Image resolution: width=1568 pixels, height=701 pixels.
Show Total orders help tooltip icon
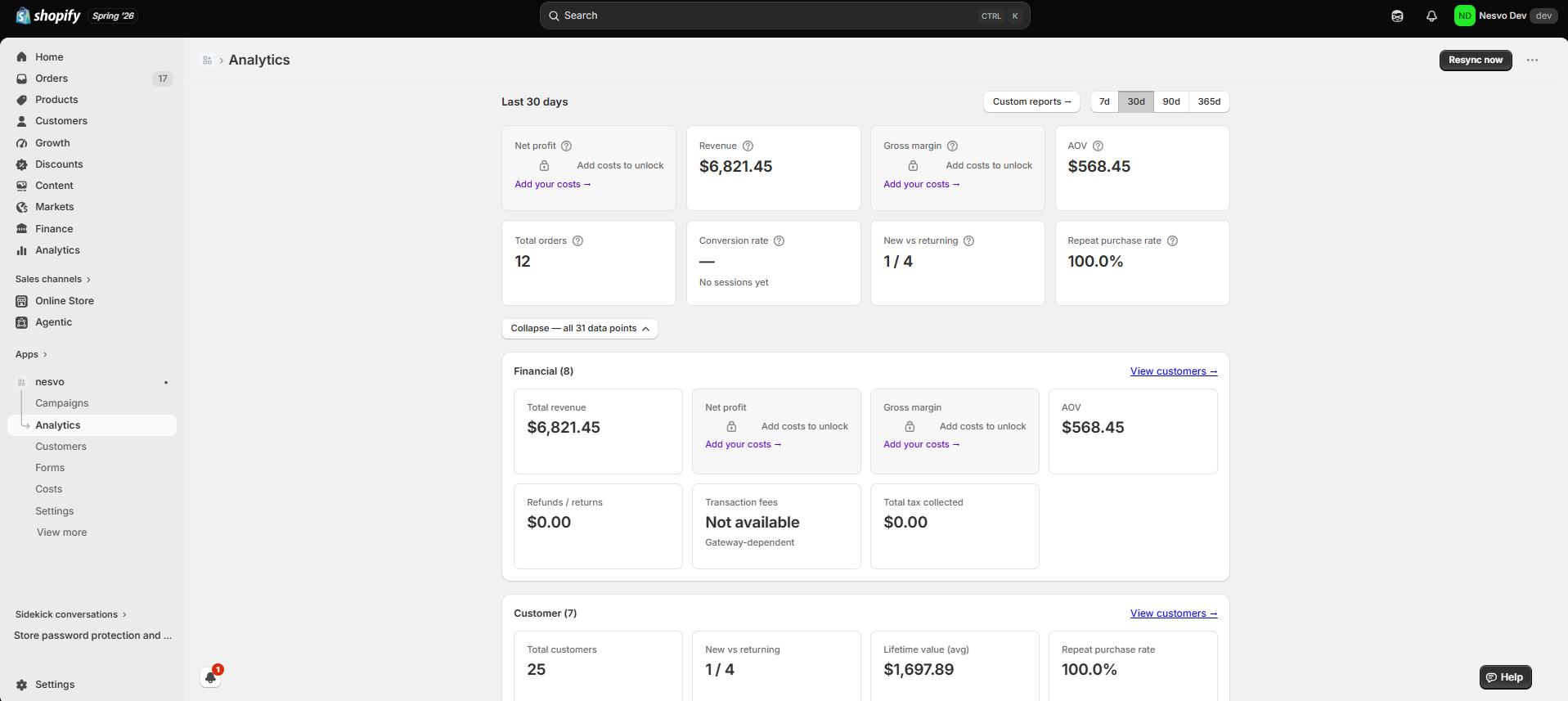pos(577,240)
